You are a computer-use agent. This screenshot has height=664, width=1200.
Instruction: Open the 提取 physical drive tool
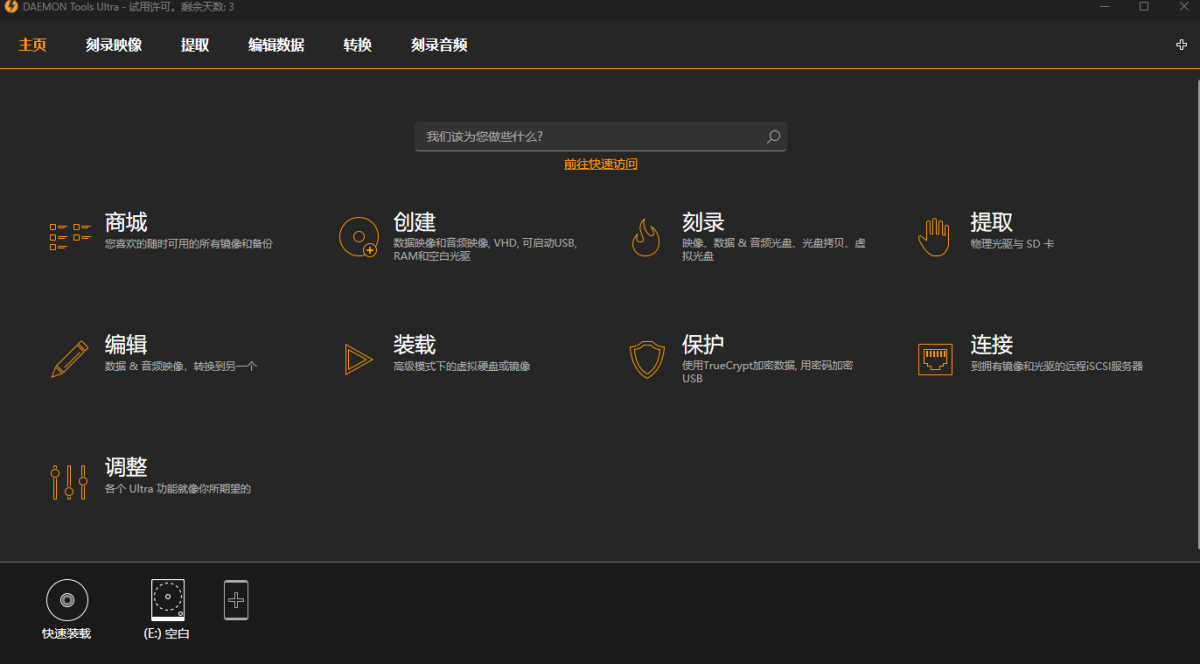tap(990, 222)
